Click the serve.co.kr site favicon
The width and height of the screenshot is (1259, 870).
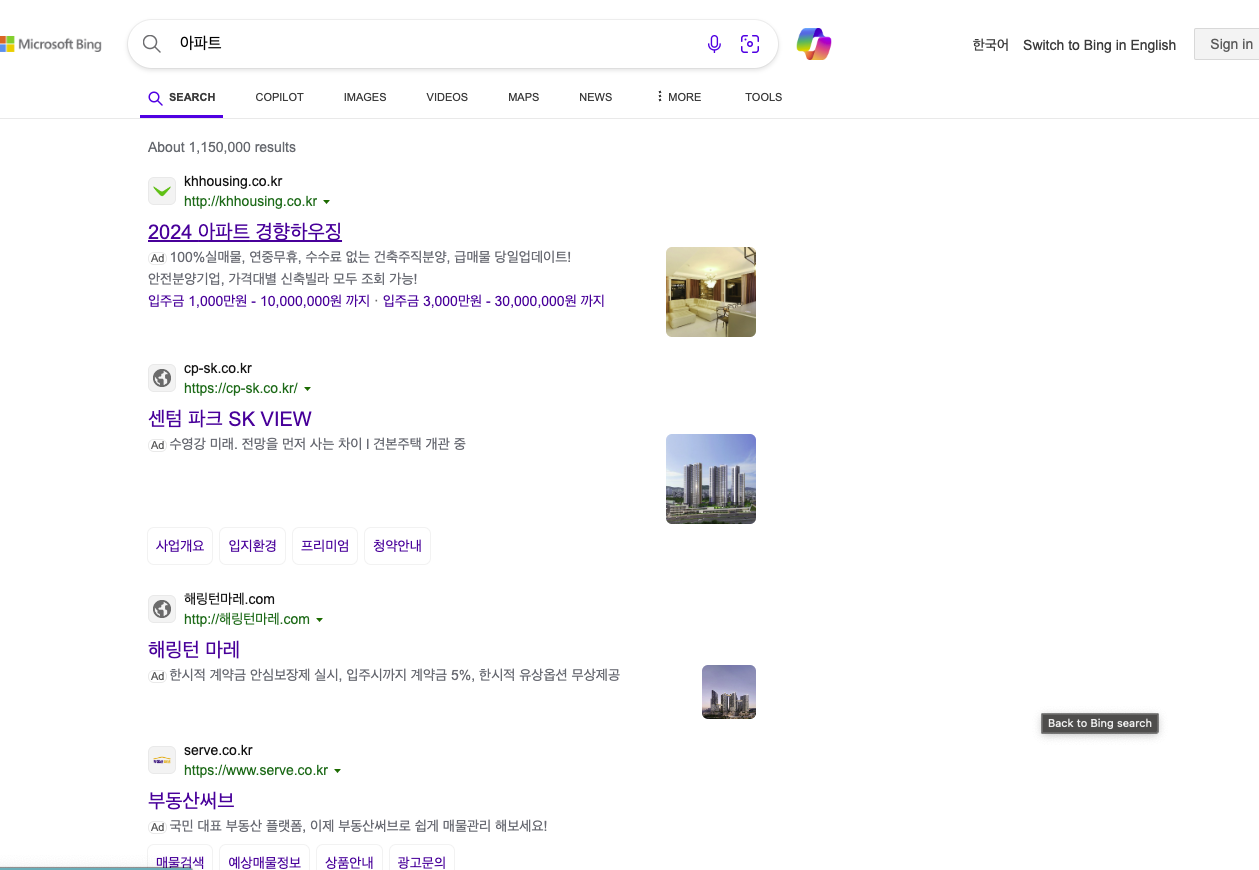click(161, 760)
